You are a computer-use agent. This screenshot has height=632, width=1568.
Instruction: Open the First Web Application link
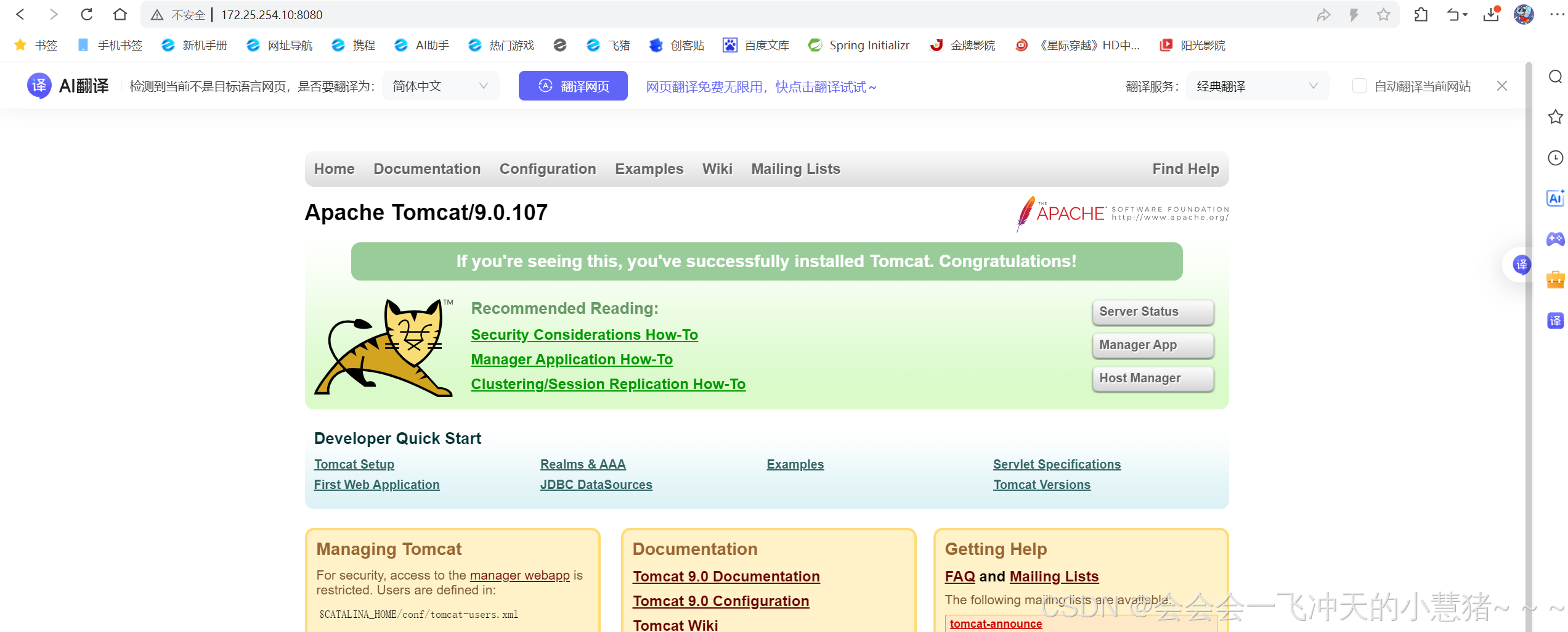(377, 485)
